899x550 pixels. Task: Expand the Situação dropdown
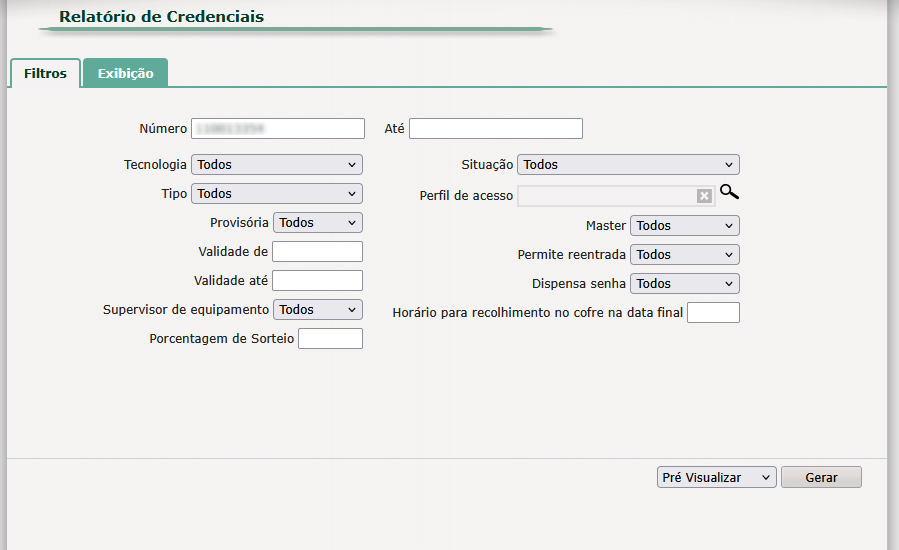(x=628, y=165)
